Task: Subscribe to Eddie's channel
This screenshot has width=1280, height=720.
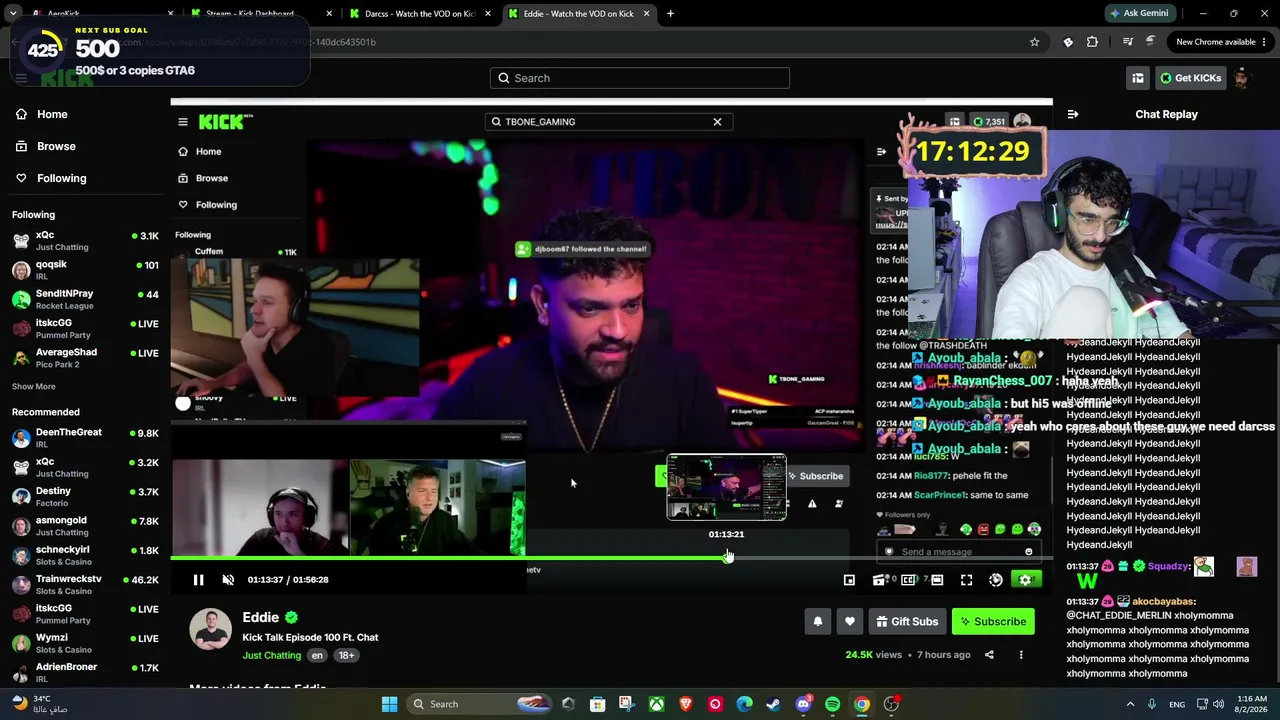Action: (993, 621)
